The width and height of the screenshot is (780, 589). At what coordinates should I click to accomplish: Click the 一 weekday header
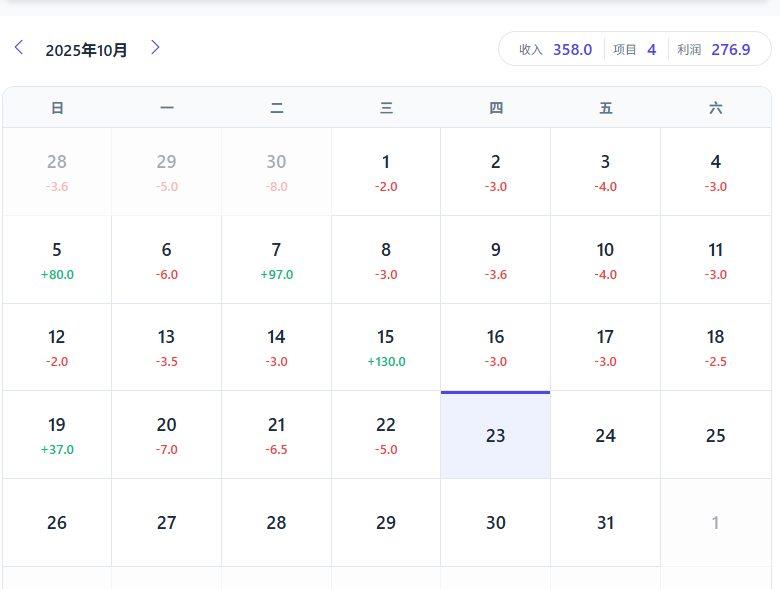(x=167, y=108)
